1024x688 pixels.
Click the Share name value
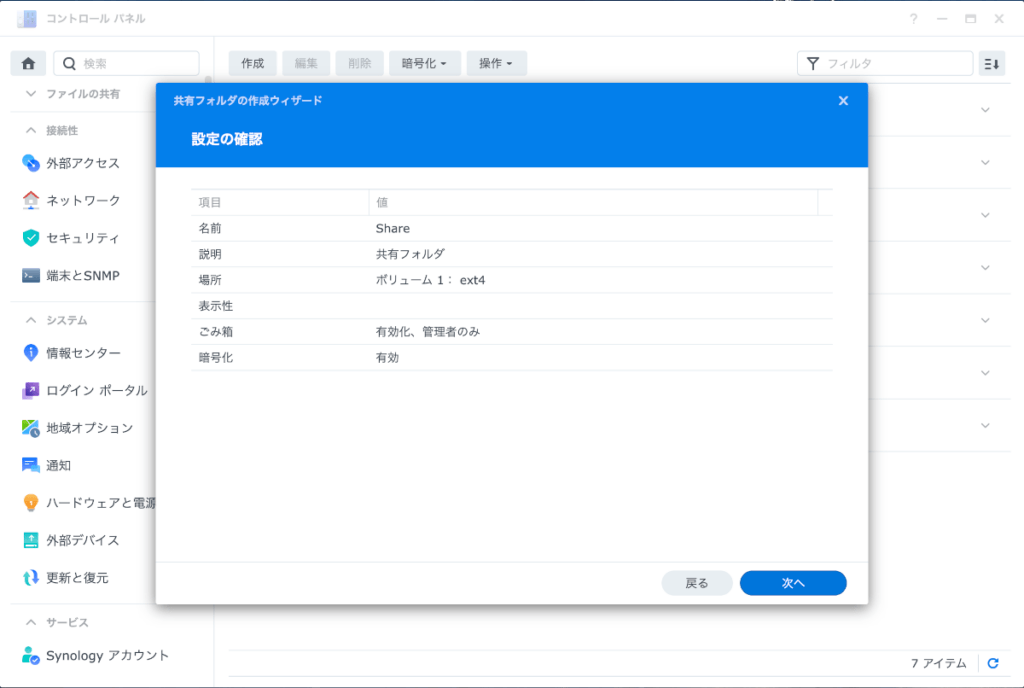(392, 228)
